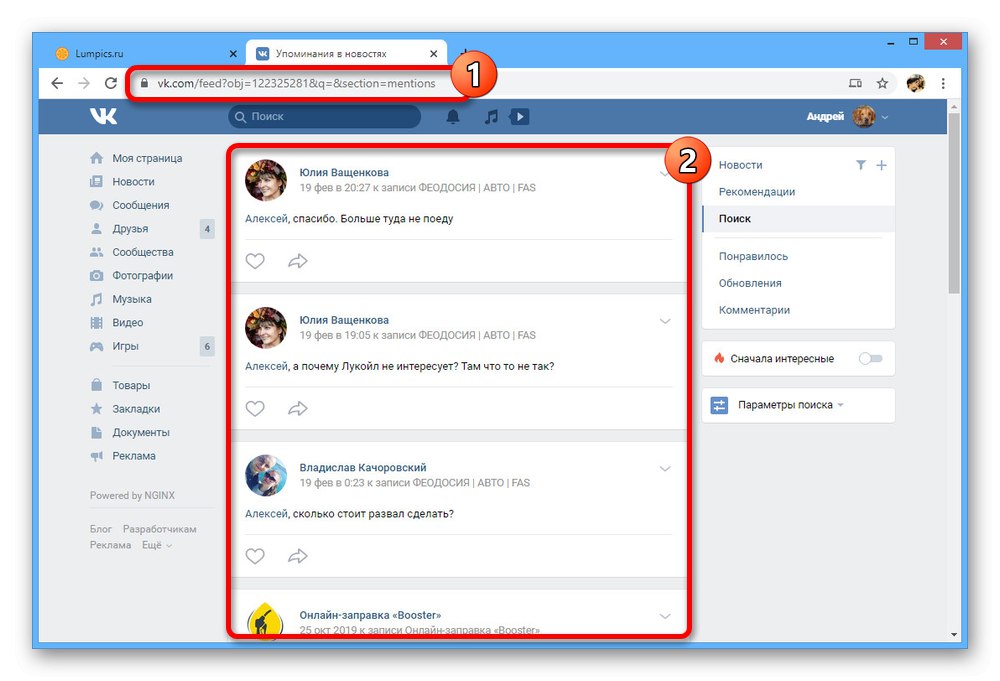Click the sliders icon of Параметры поиска

(x=719, y=405)
